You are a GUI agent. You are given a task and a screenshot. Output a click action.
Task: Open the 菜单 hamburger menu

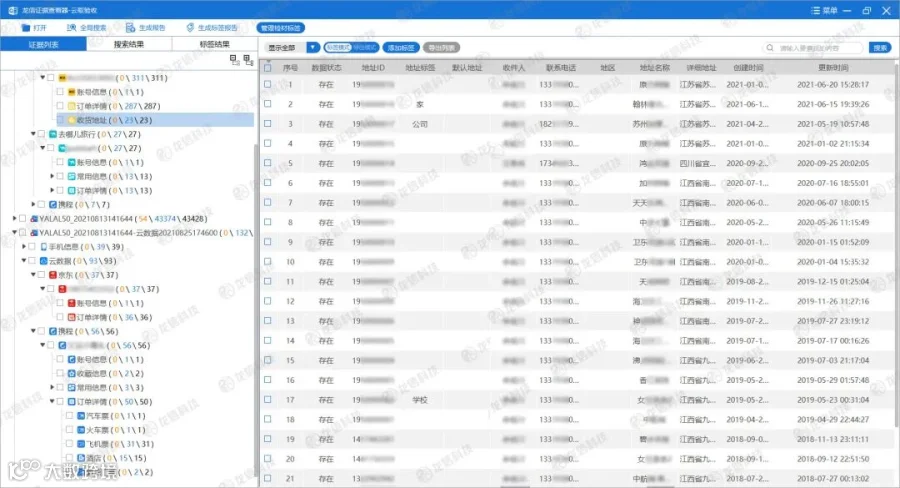coord(824,10)
